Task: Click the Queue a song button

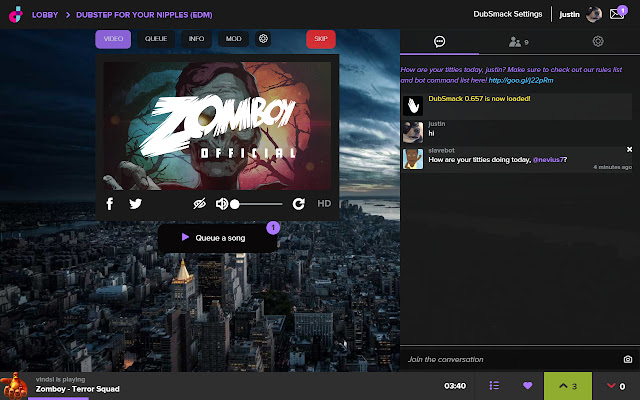Action: pyautogui.click(x=218, y=238)
